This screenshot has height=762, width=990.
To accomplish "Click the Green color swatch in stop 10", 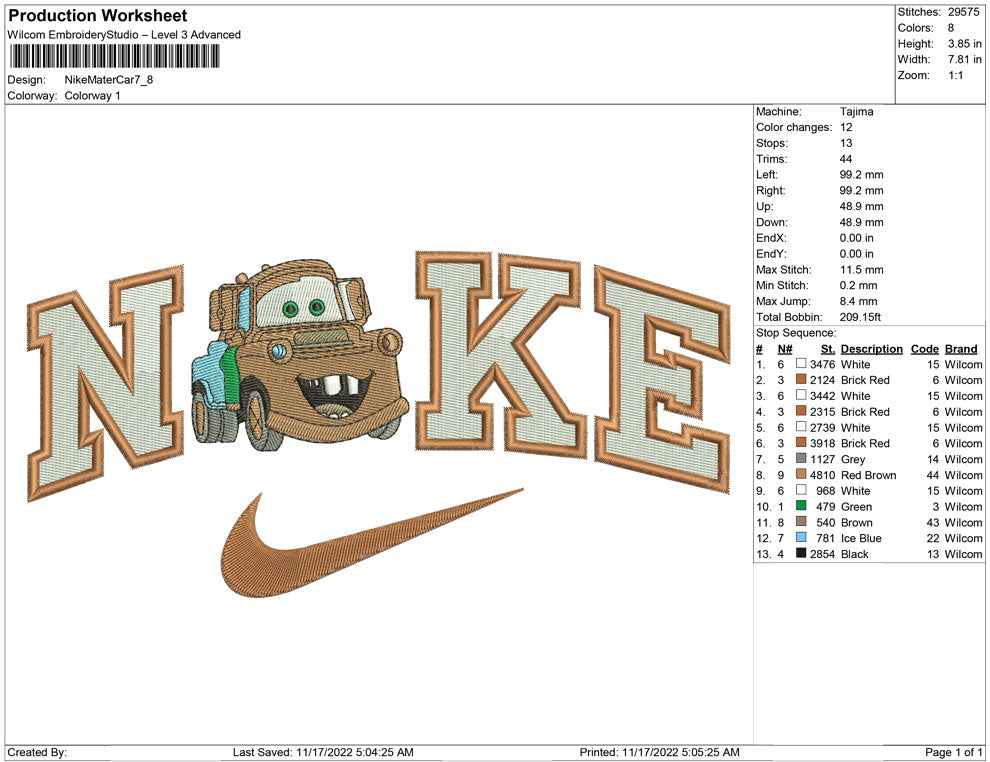I will pyautogui.click(x=801, y=507).
